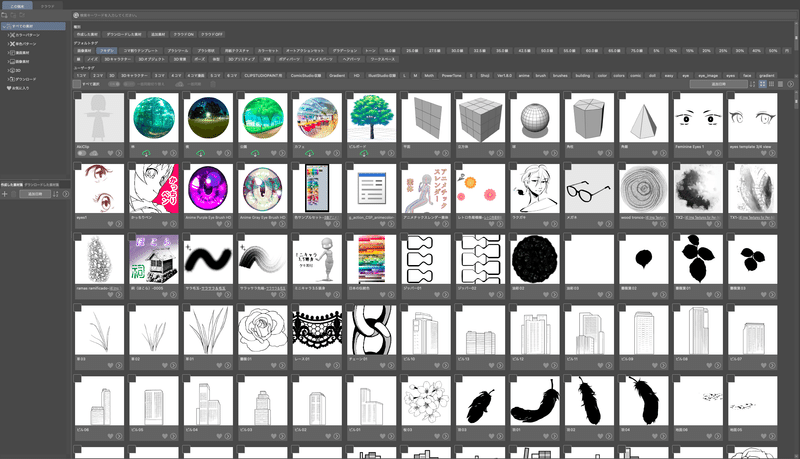The image size is (800, 459).
Task: Filter by クラウドOFF button
Action: 212,34
